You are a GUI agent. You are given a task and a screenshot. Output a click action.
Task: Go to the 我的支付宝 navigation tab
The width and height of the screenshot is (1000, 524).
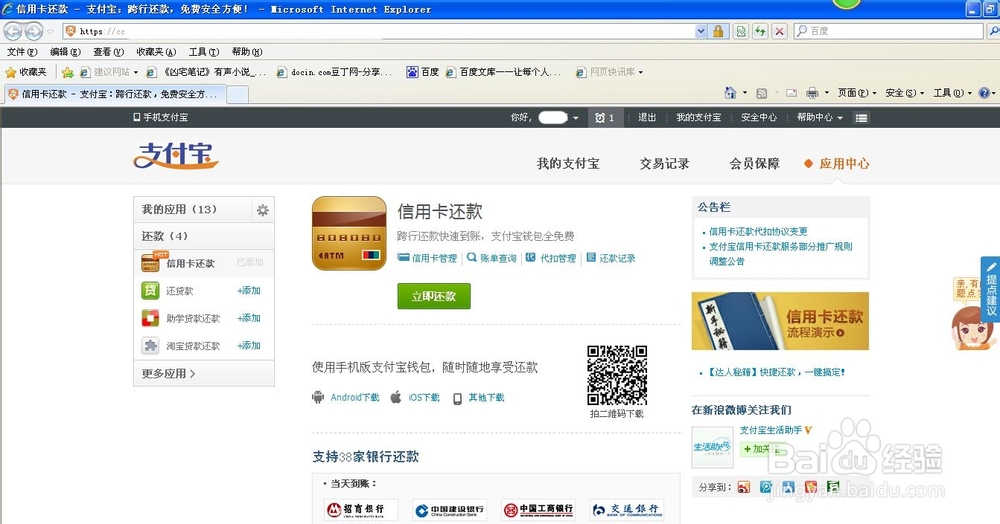568,164
